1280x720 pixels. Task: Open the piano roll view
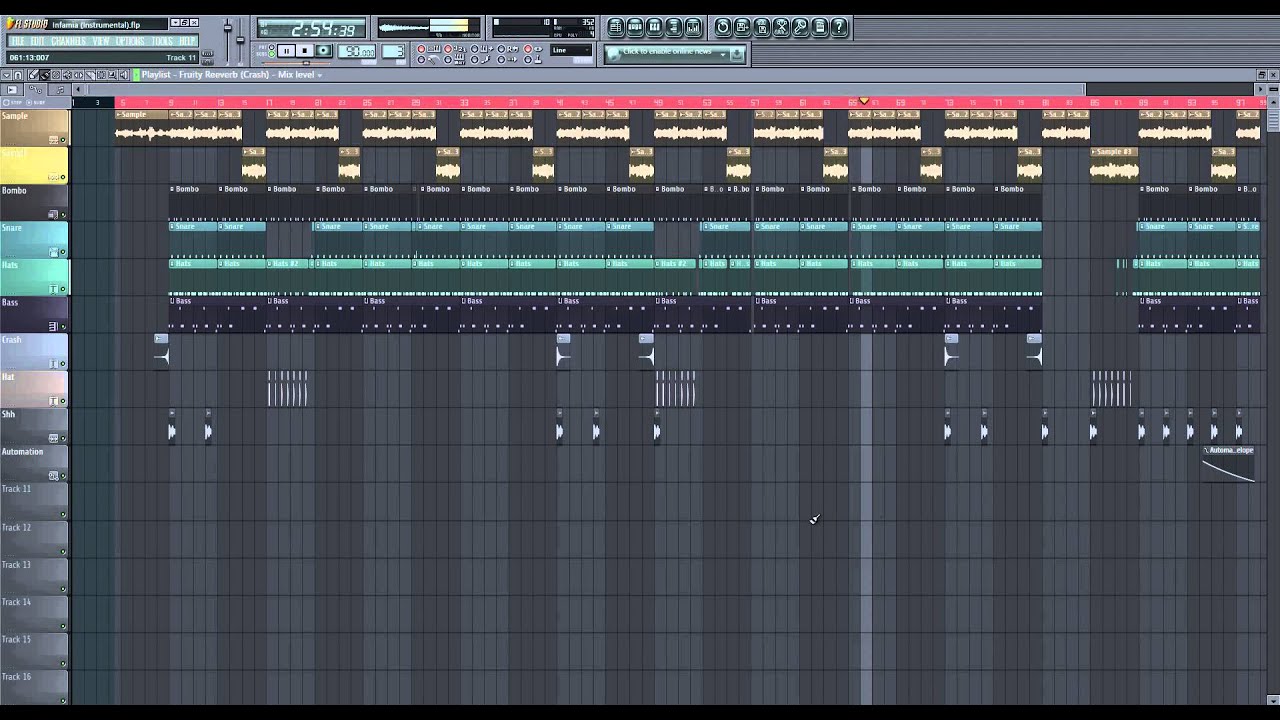[654, 27]
